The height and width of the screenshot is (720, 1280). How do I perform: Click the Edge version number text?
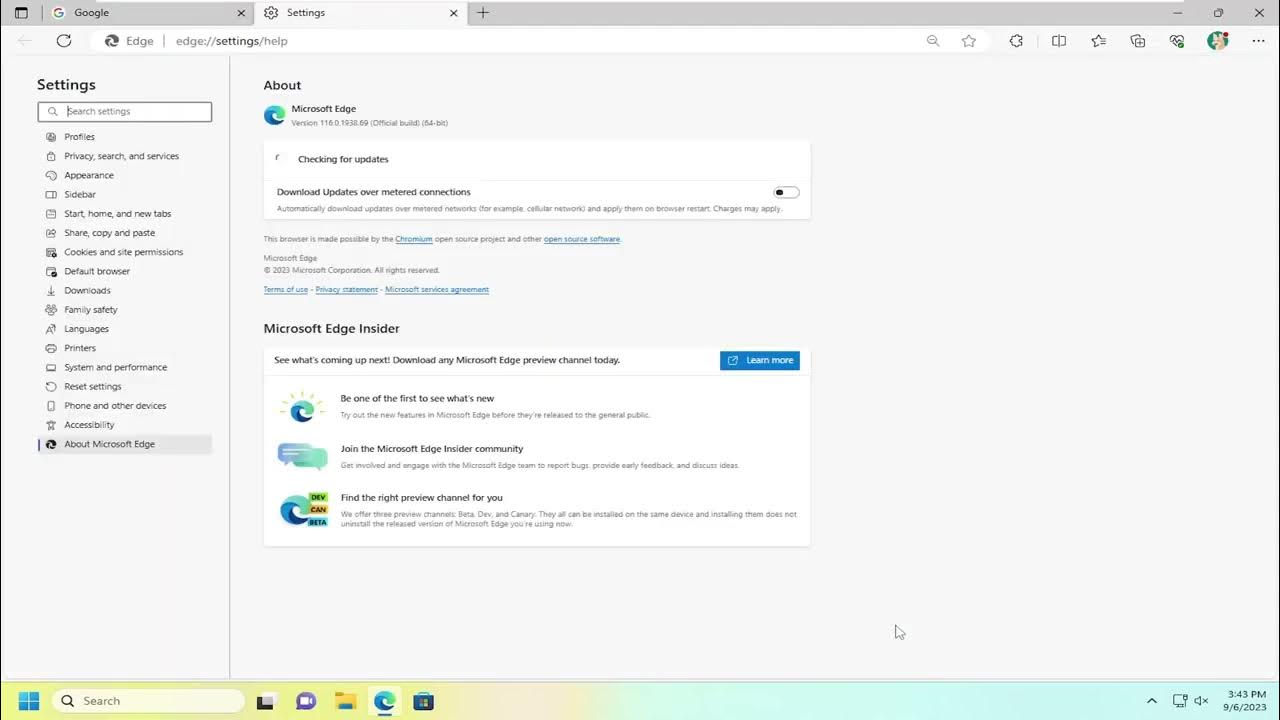[x=369, y=123]
